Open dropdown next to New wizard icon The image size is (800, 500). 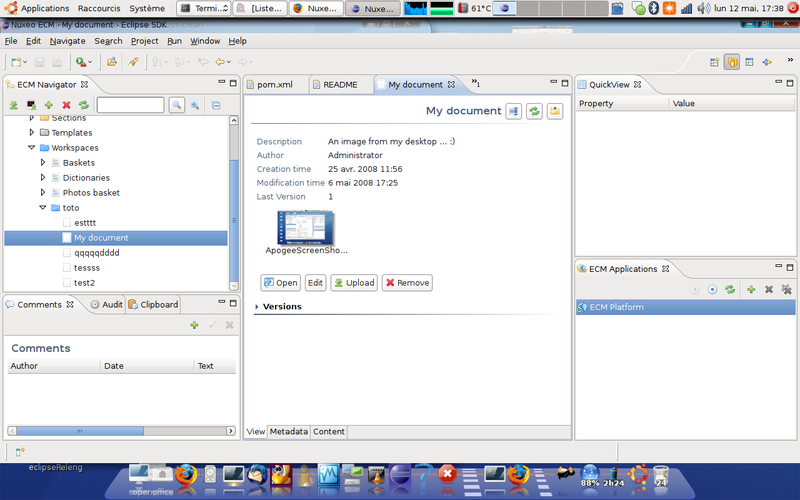click(x=24, y=62)
